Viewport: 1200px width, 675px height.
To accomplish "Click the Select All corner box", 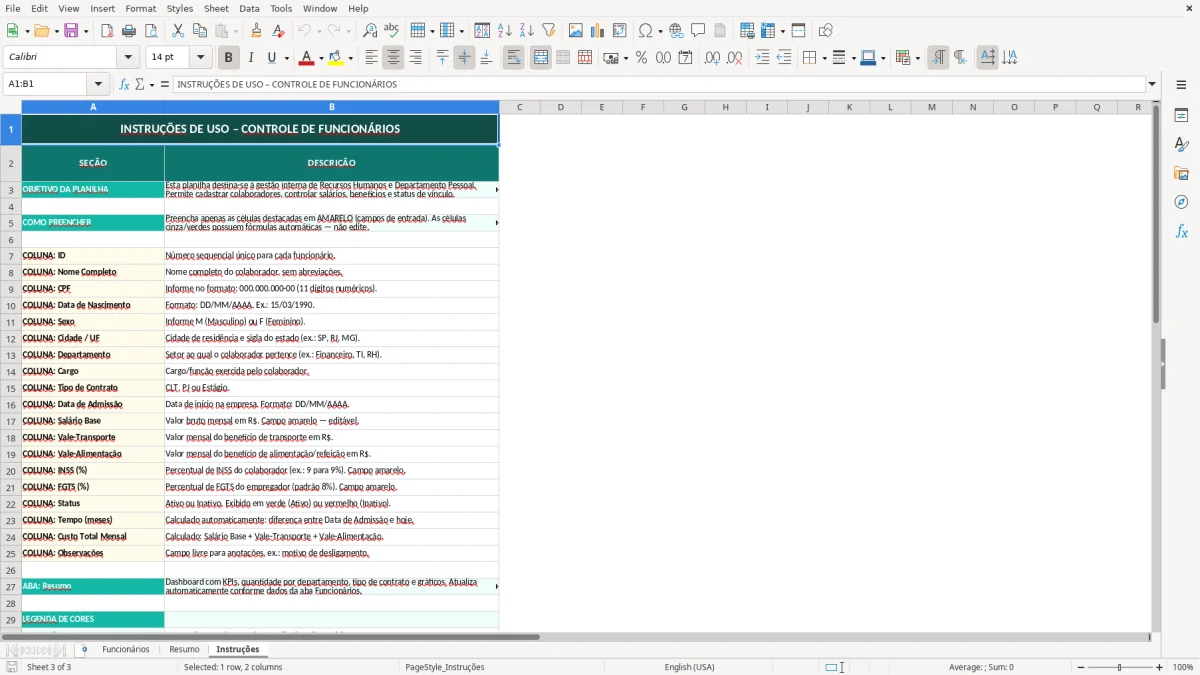I will (10, 106).
